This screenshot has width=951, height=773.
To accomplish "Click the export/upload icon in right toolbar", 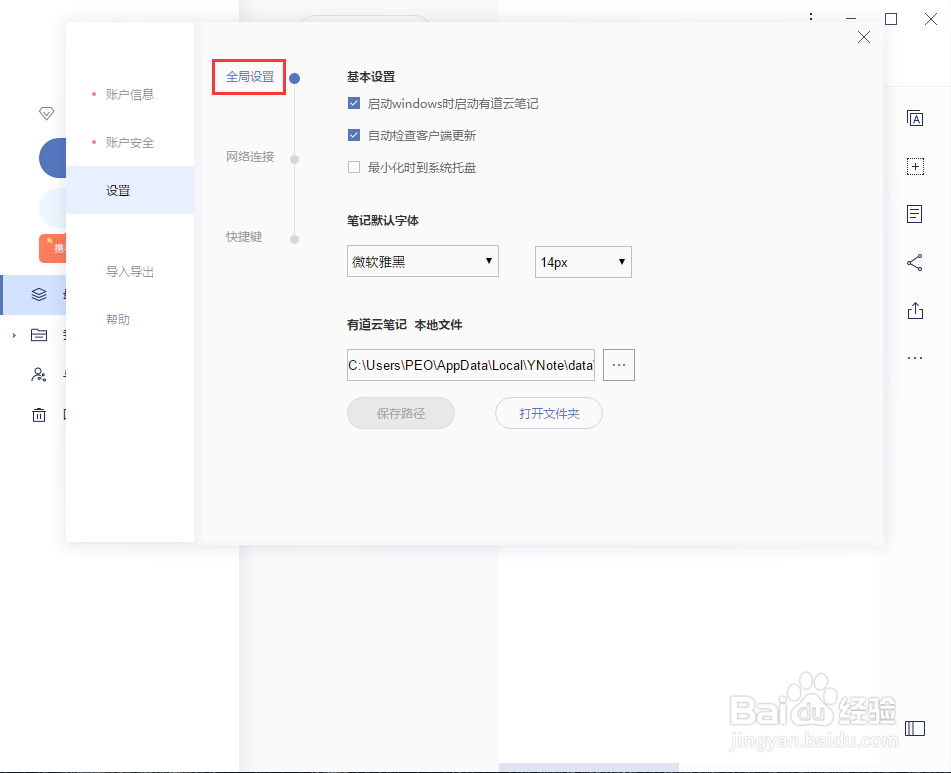I will (x=915, y=310).
